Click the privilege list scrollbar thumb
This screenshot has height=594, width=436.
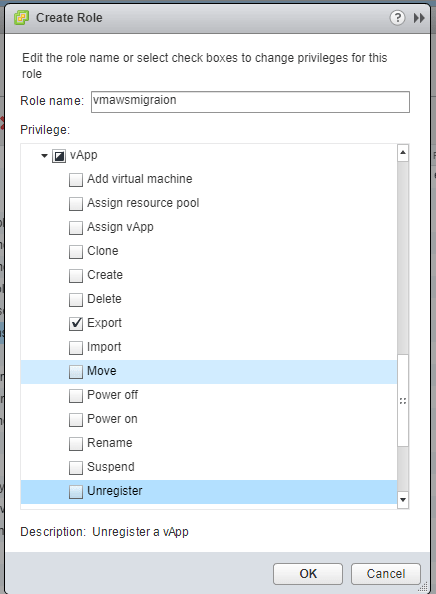click(403, 400)
